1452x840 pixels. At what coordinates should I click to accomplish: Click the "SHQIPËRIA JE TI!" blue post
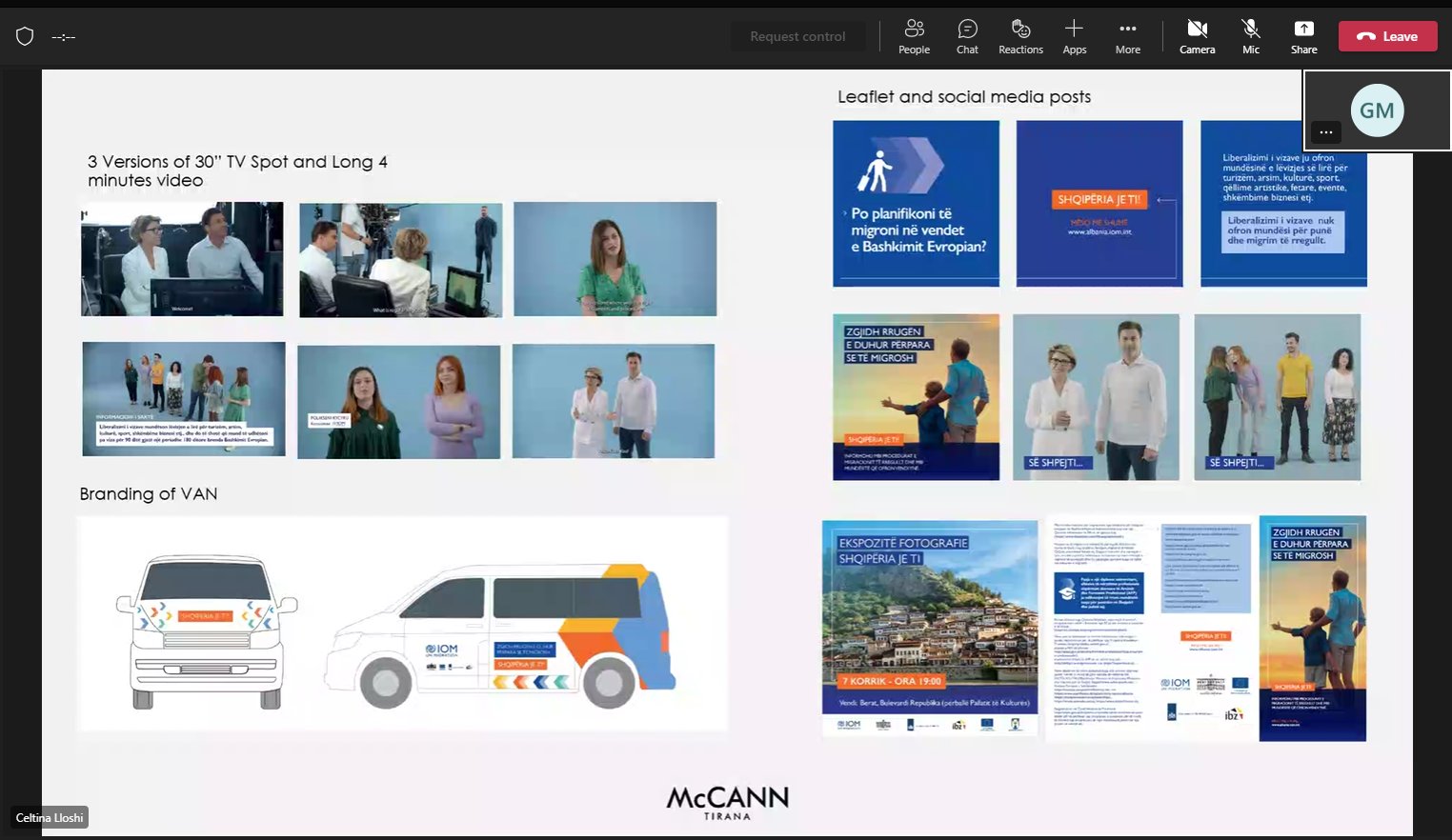[x=1099, y=203]
